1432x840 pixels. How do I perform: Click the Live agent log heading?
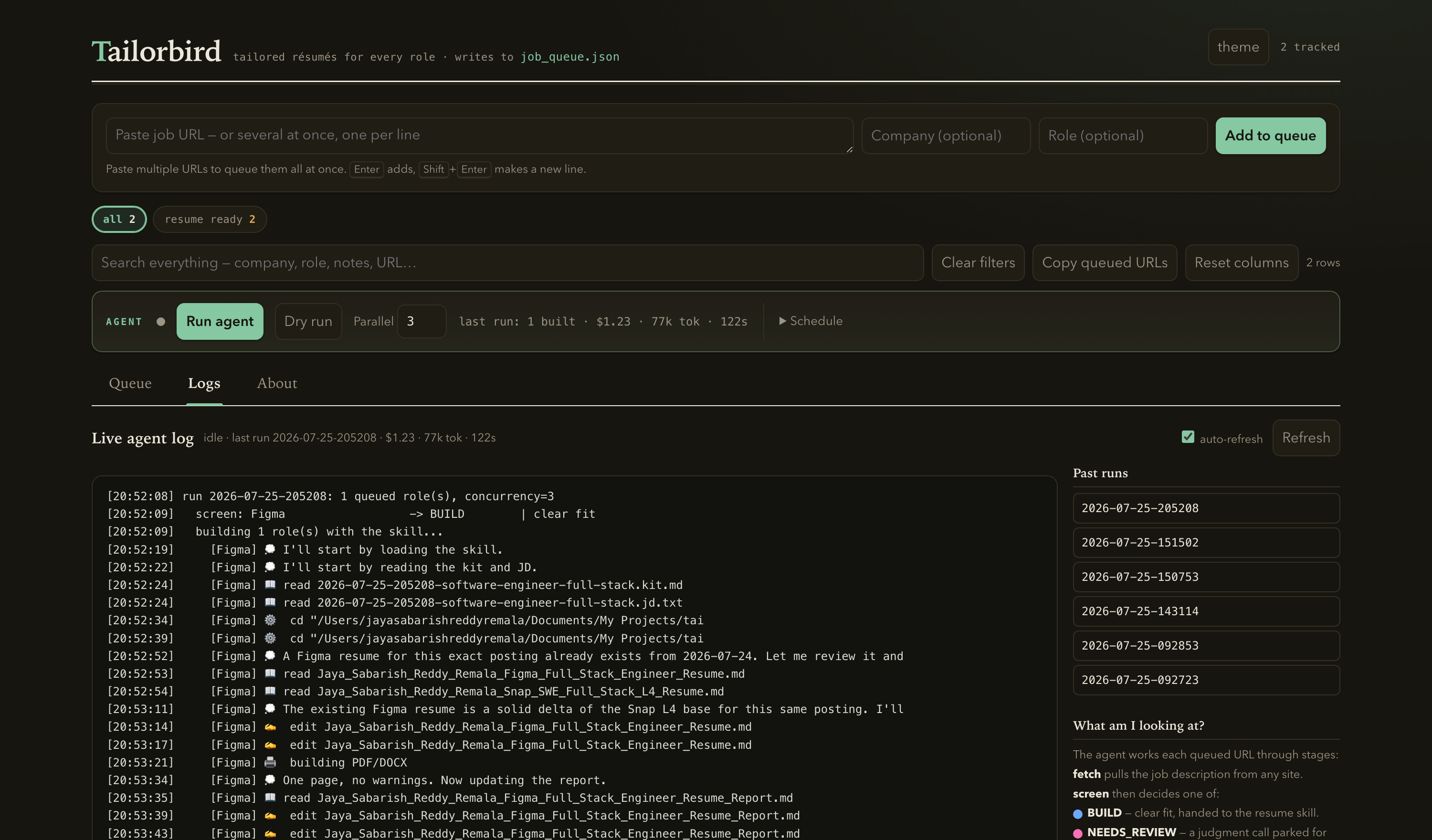tap(143, 438)
